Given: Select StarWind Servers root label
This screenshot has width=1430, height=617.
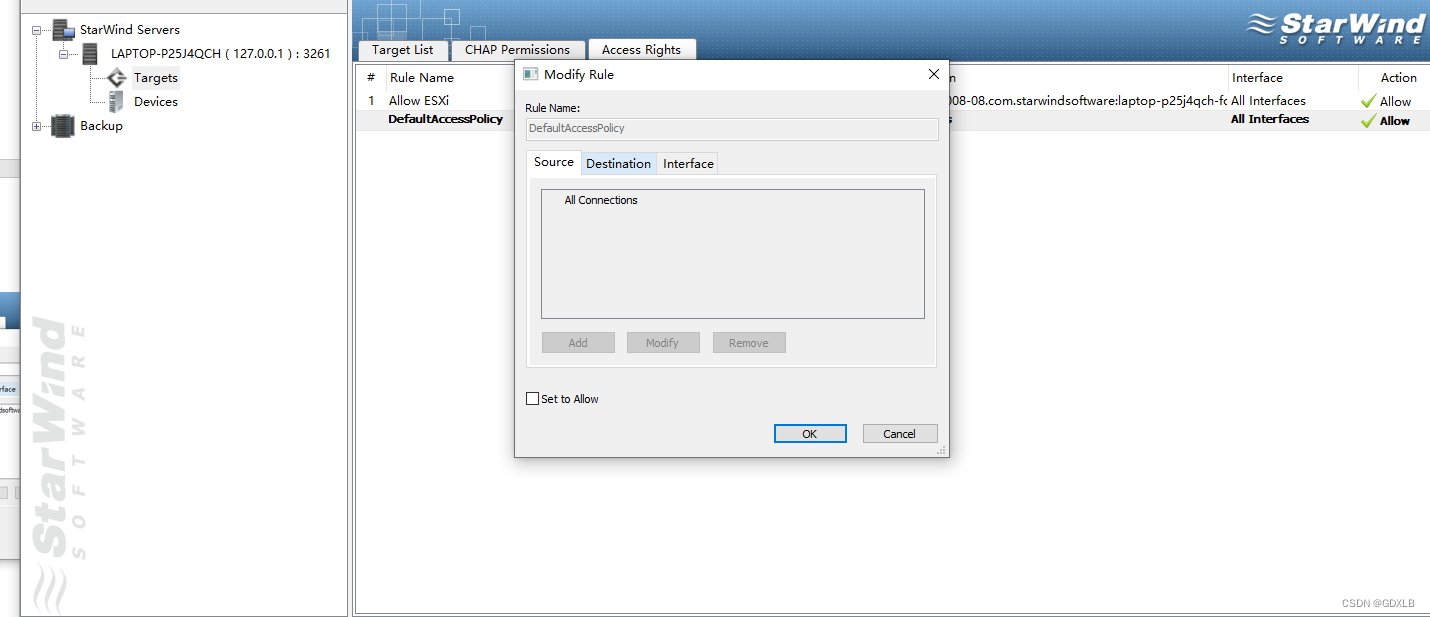Looking at the screenshot, I should pos(130,30).
